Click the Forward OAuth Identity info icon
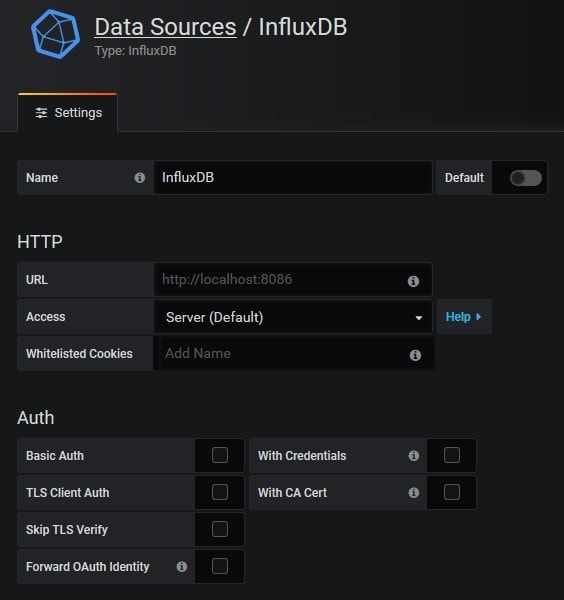 pos(182,566)
